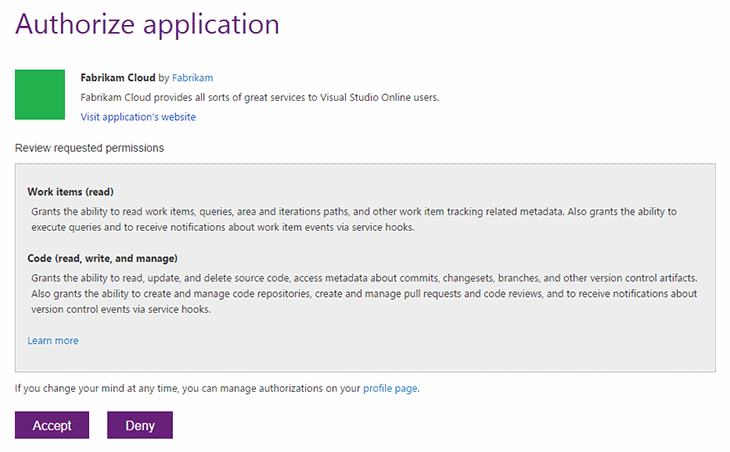Click the work items permission description paragraph
Image resolution: width=730 pixels, height=452 pixels.
pos(354,219)
